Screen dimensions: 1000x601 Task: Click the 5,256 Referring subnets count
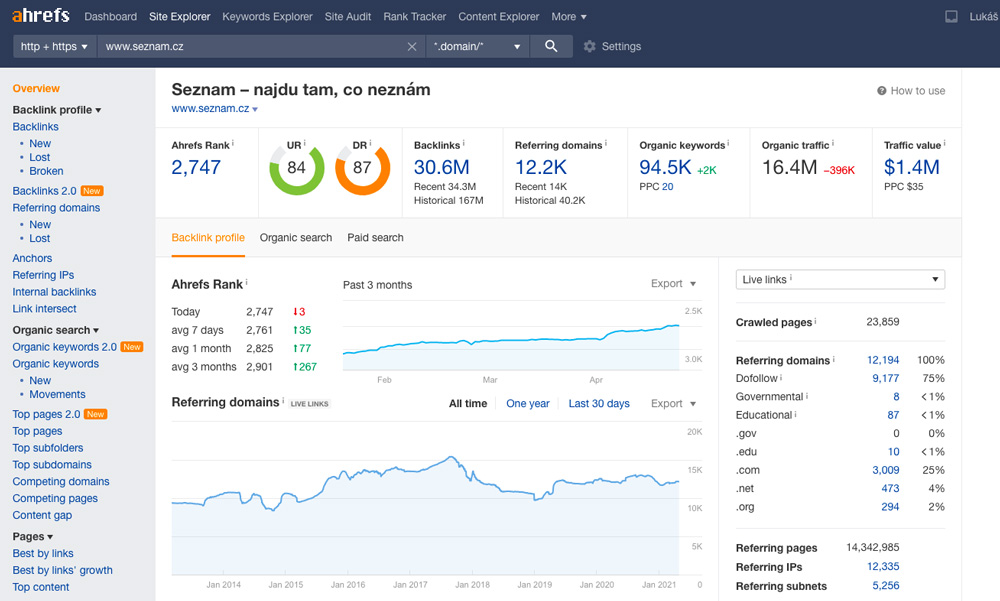tap(886, 586)
